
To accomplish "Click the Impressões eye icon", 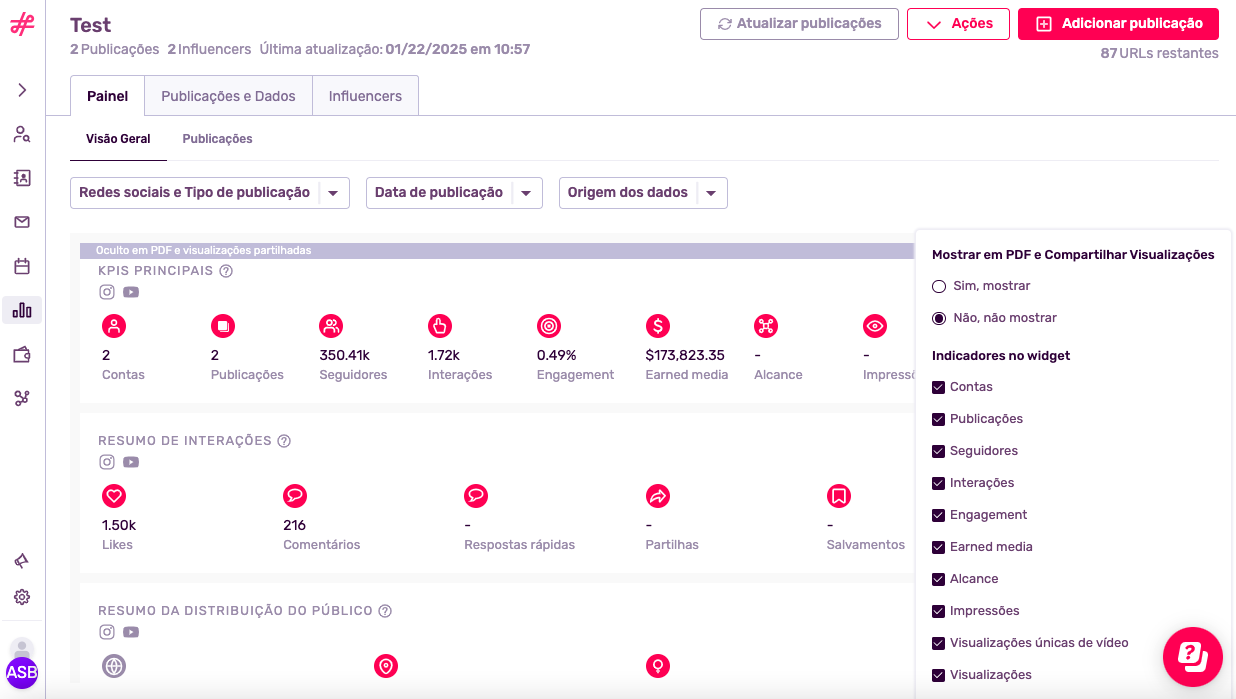I will click(875, 326).
